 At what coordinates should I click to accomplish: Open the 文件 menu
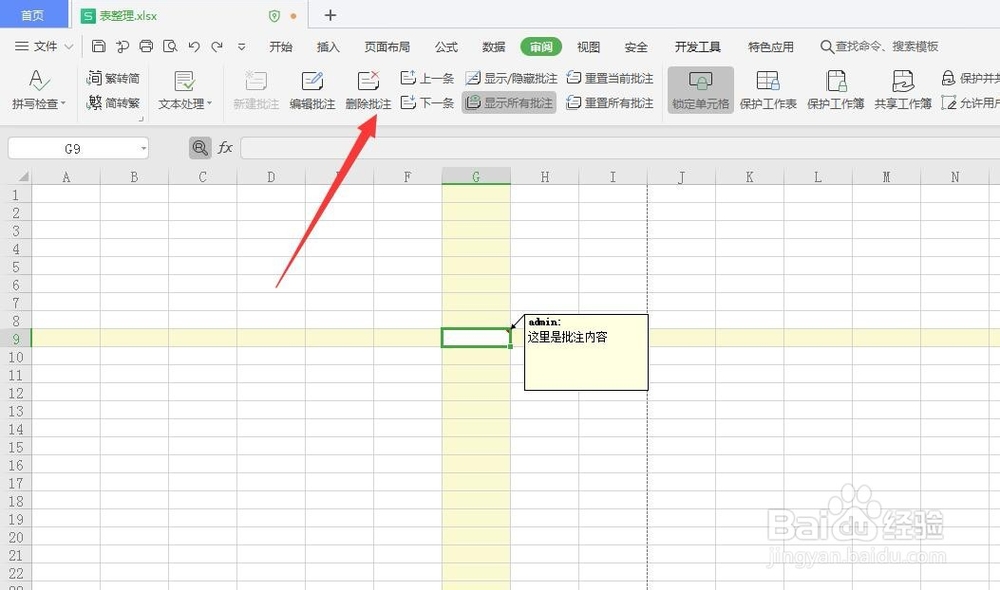(x=43, y=47)
